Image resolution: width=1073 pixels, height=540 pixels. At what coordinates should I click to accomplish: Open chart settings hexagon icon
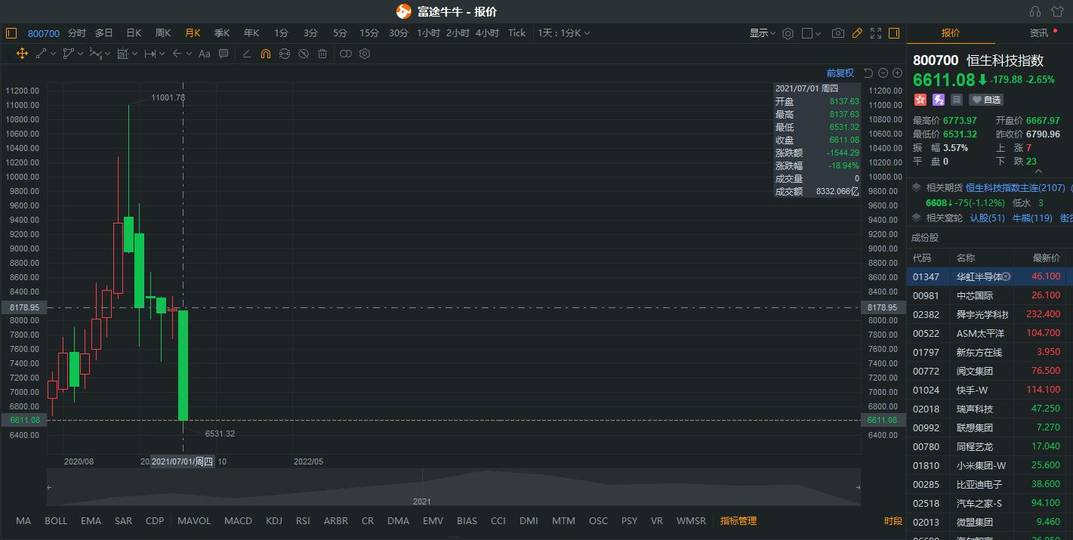[788, 33]
